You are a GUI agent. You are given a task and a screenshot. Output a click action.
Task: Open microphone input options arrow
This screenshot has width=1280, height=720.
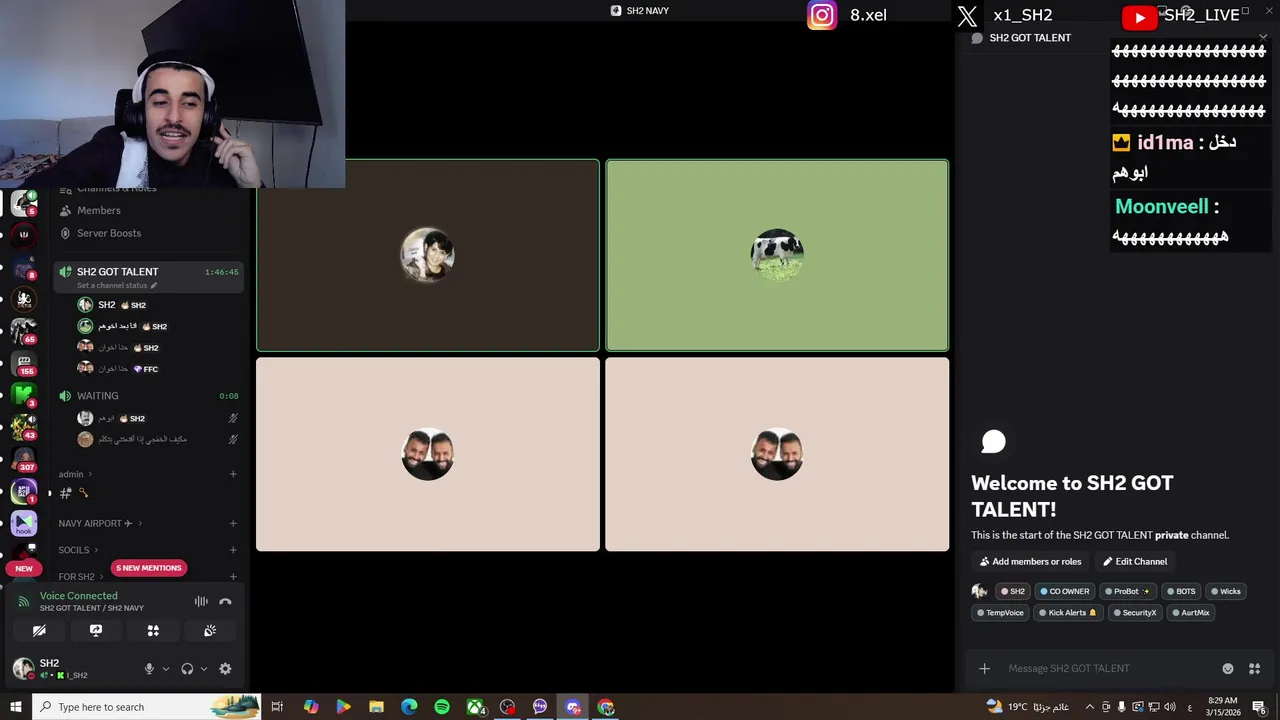coord(166,669)
